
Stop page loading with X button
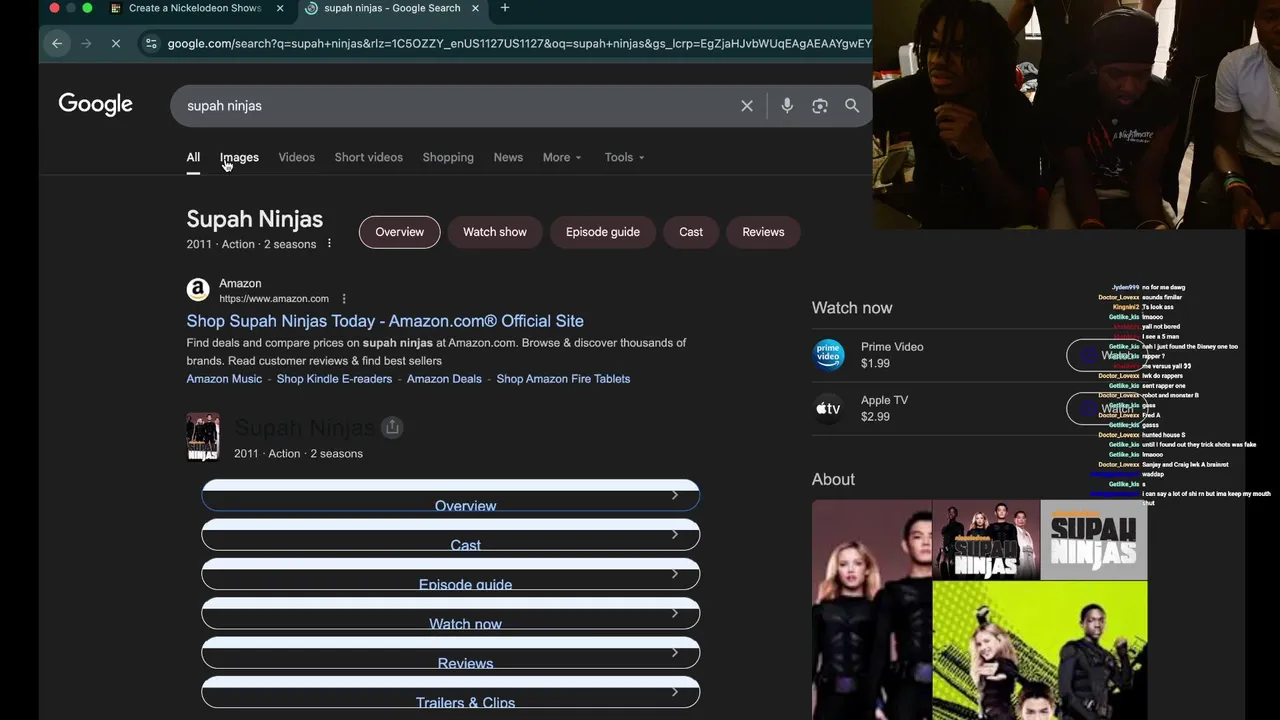coord(116,43)
